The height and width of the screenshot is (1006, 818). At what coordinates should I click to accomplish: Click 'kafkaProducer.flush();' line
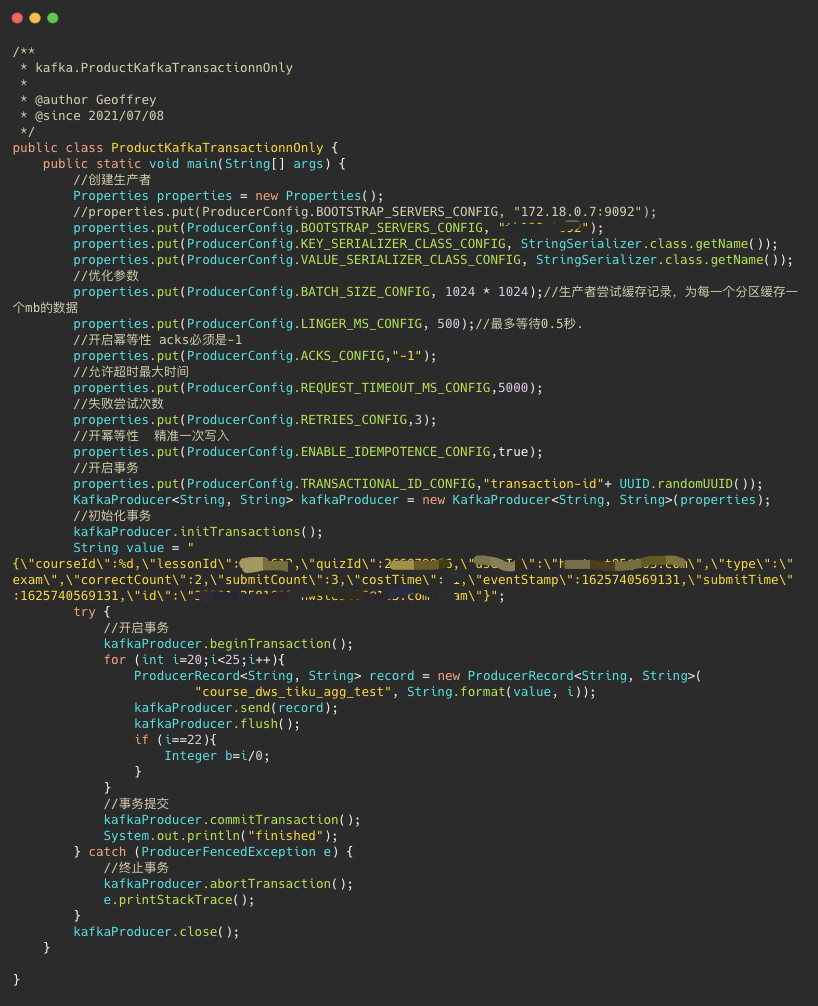(x=217, y=724)
